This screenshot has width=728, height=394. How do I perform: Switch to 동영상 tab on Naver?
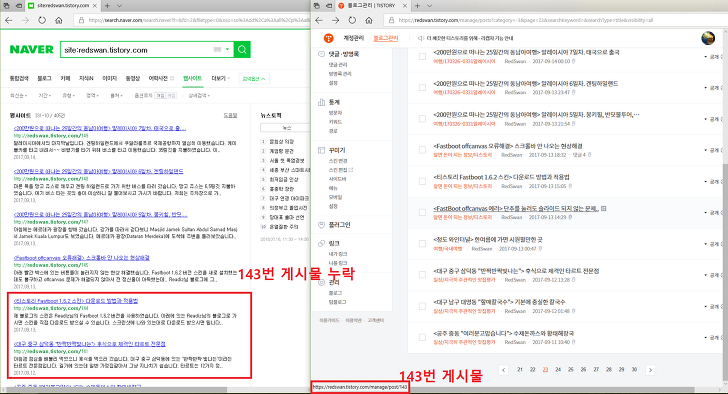pyautogui.click(x=133, y=79)
